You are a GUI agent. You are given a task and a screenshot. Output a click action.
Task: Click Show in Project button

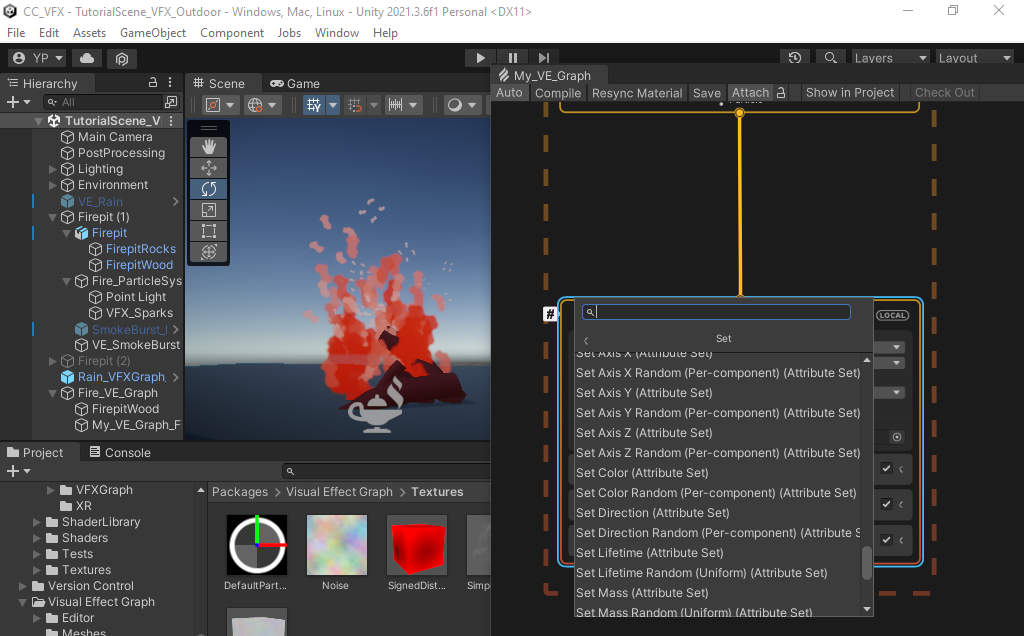click(x=850, y=93)
